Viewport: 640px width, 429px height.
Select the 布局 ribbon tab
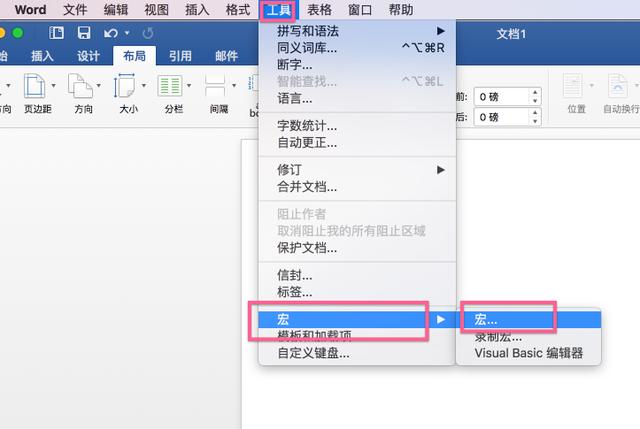tap(134, 56)
